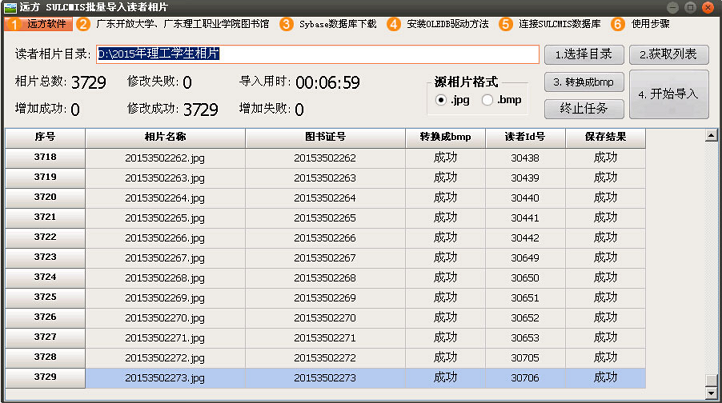Click cell 20153502264.jpg

(165, 198)
